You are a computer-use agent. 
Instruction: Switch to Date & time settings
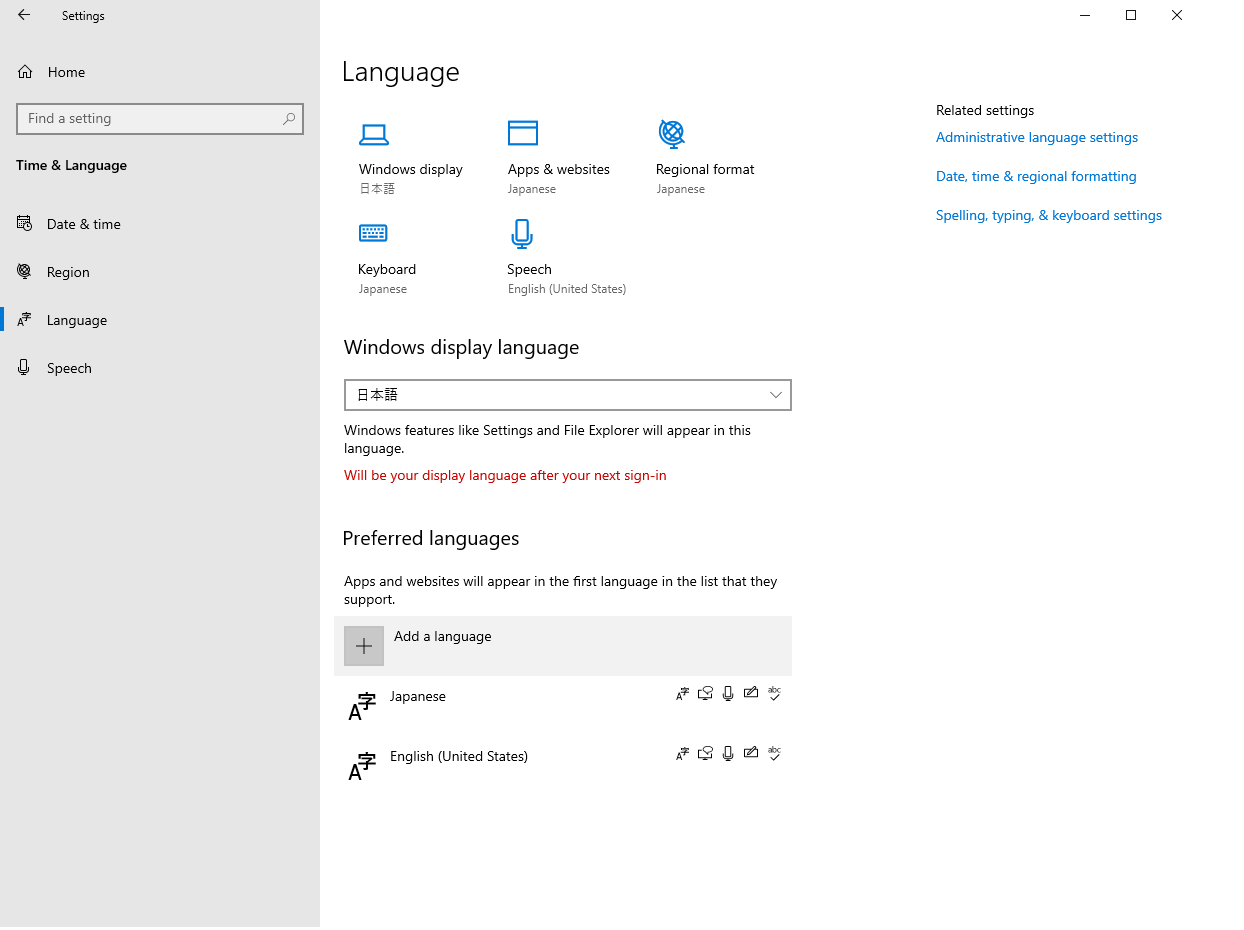coord(84,223)
